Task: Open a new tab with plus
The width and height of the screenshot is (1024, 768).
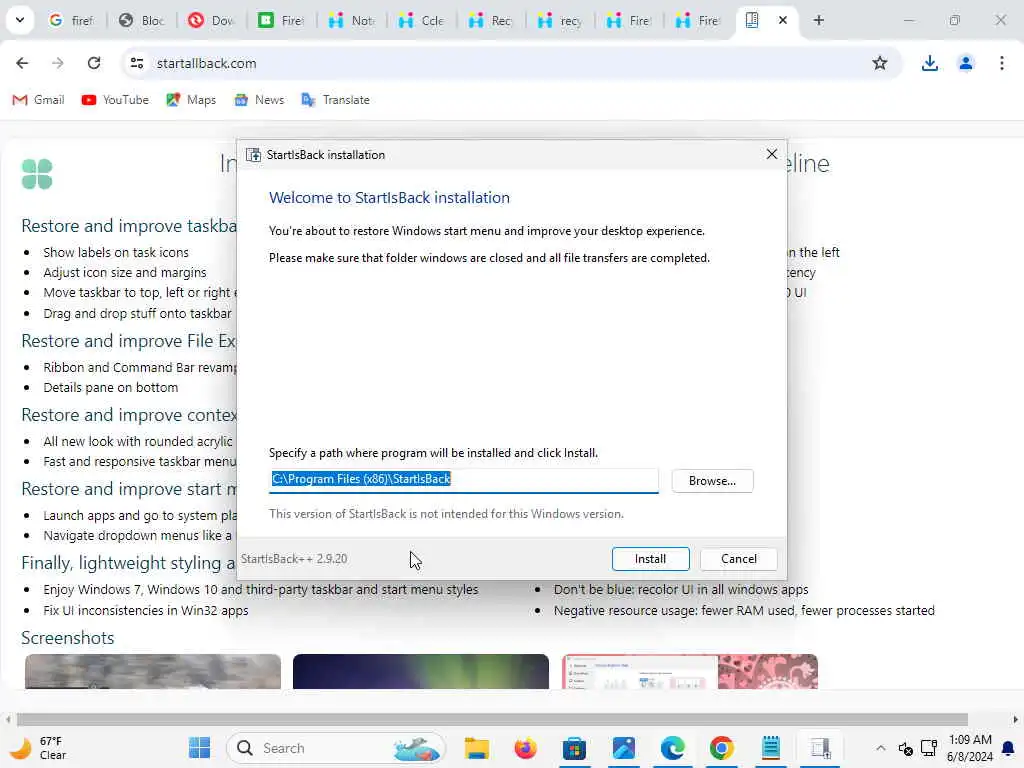Action: [x=818, y=20]
